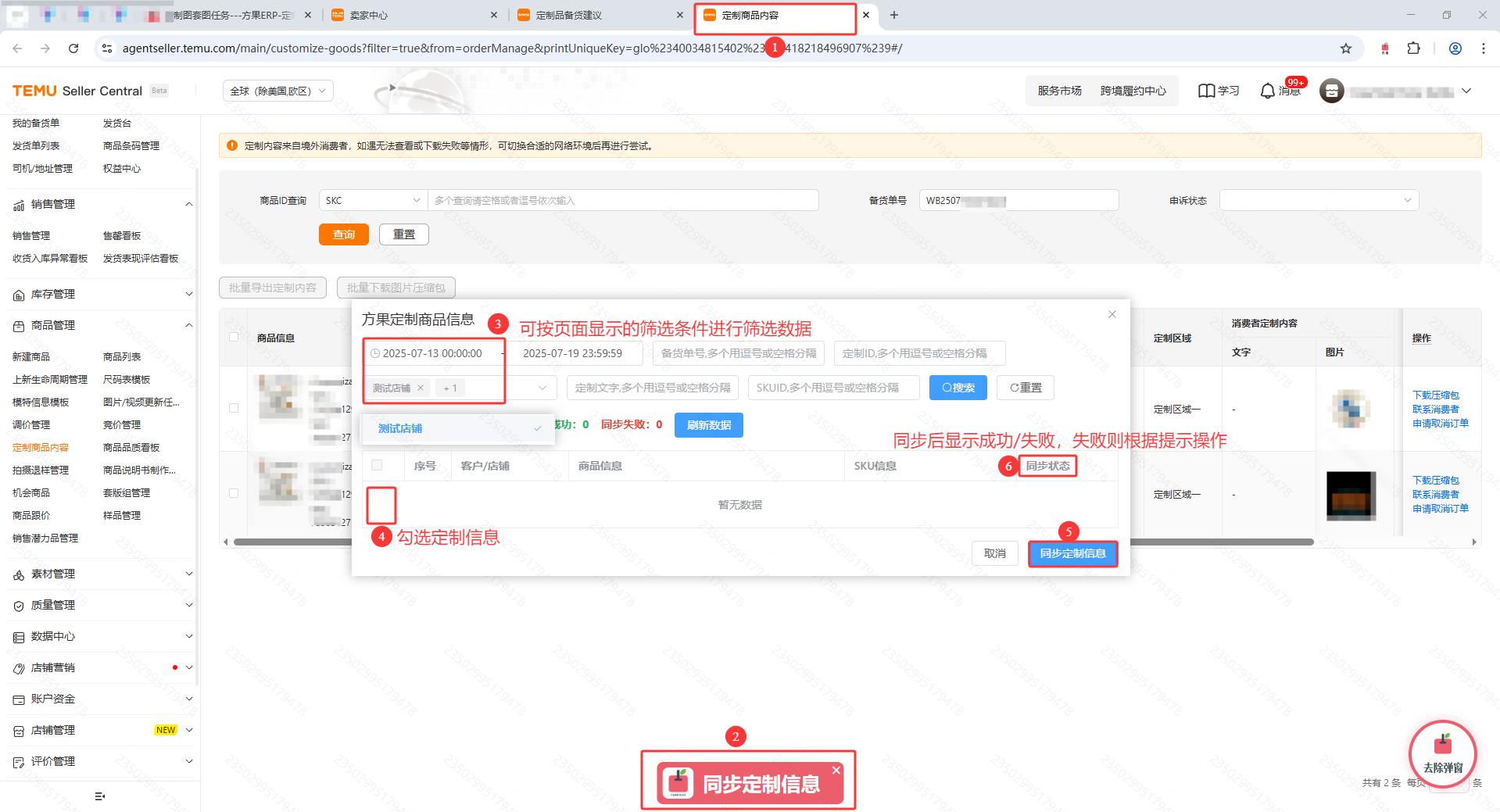Switch to the 方果ERP 制图套图任务 tab
Image resolution: width=1500 pixels, height=812 pixels.
[234, 15]
